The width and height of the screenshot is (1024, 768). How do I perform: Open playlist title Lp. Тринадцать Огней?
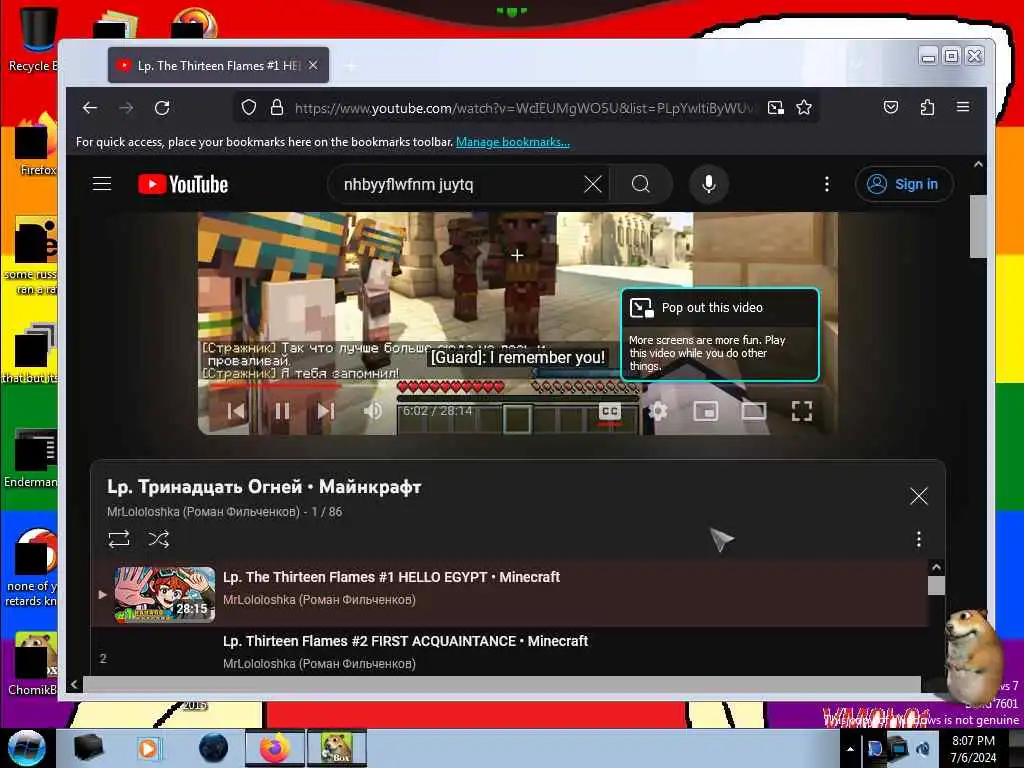pyautogui.click(x=264, y=487)
